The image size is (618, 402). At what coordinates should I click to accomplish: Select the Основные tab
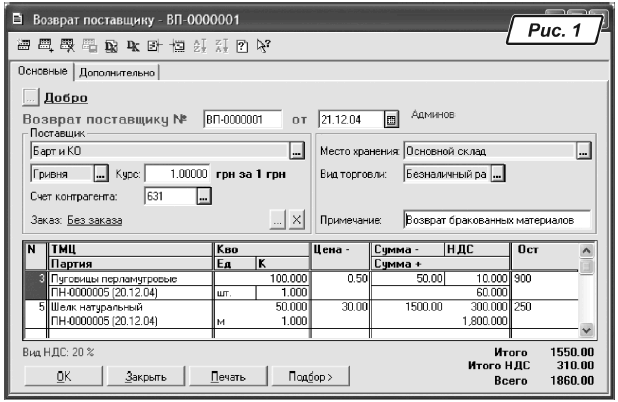42,72
